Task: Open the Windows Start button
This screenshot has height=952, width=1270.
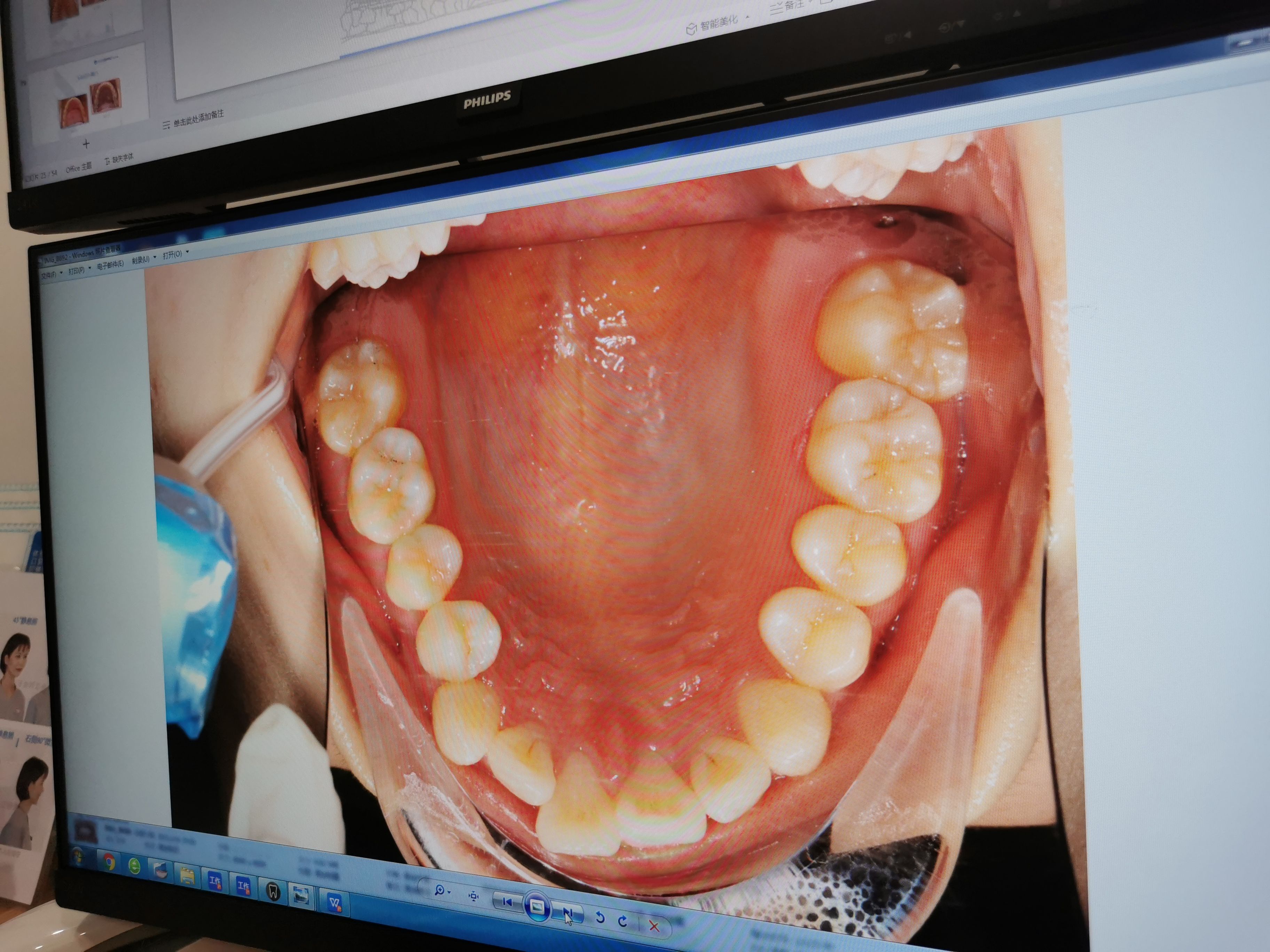Action: coord(78,857)
